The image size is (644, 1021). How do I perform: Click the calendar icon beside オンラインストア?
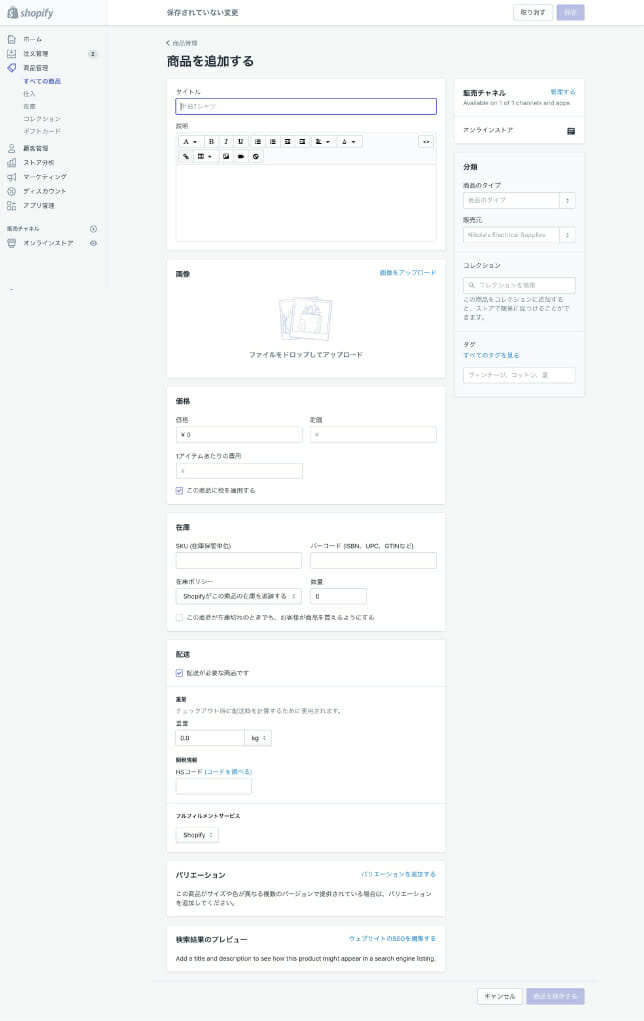click(571, 131)
